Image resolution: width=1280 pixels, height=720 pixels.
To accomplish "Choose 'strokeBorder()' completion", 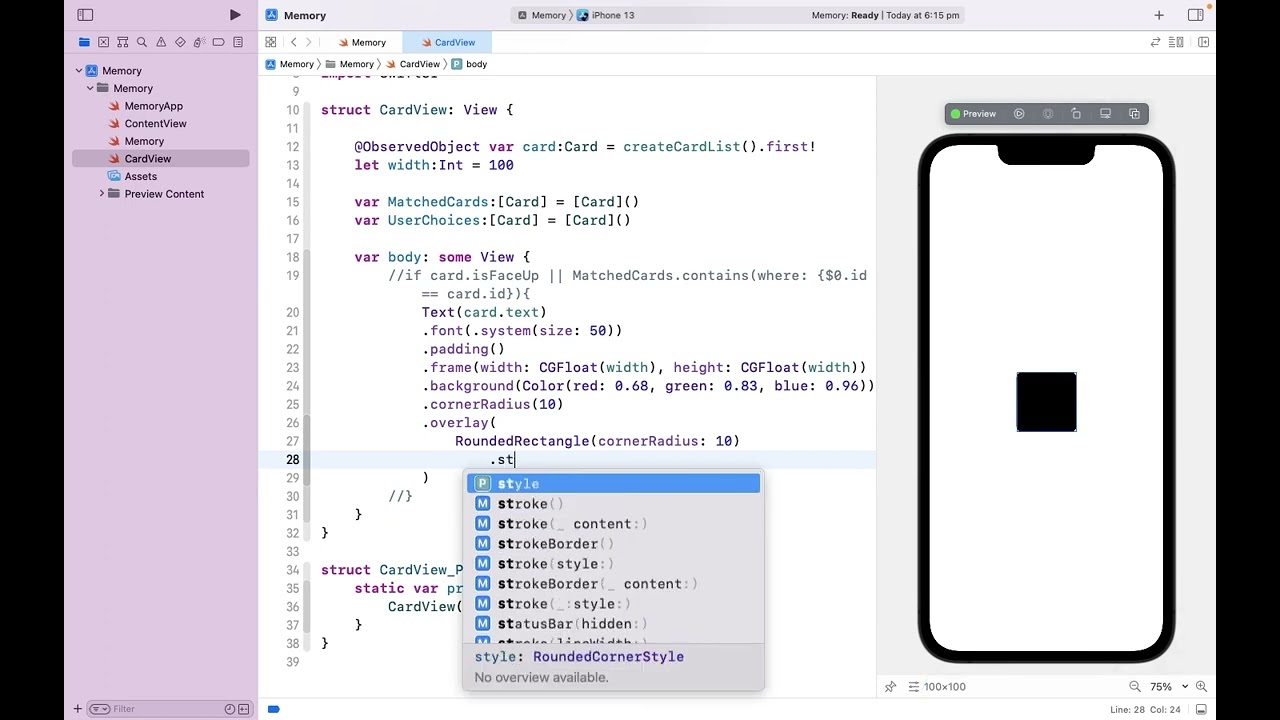I will pyautogui.click(x=613, y=544).
